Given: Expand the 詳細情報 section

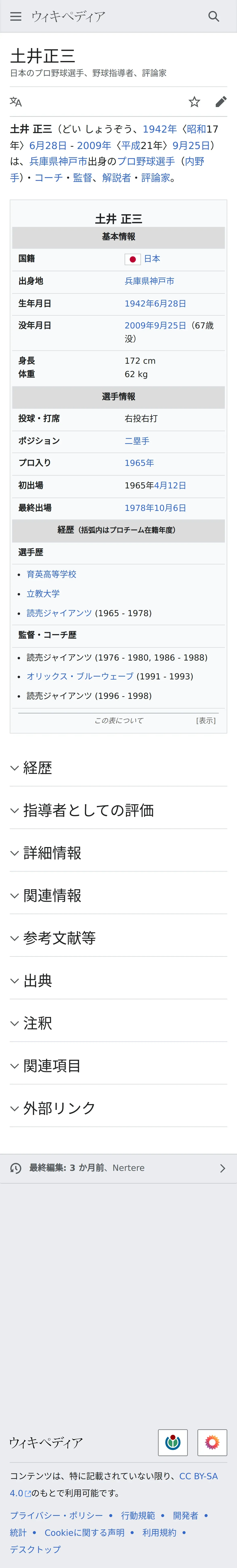Looking at the screenshot, I should [52, 853].
